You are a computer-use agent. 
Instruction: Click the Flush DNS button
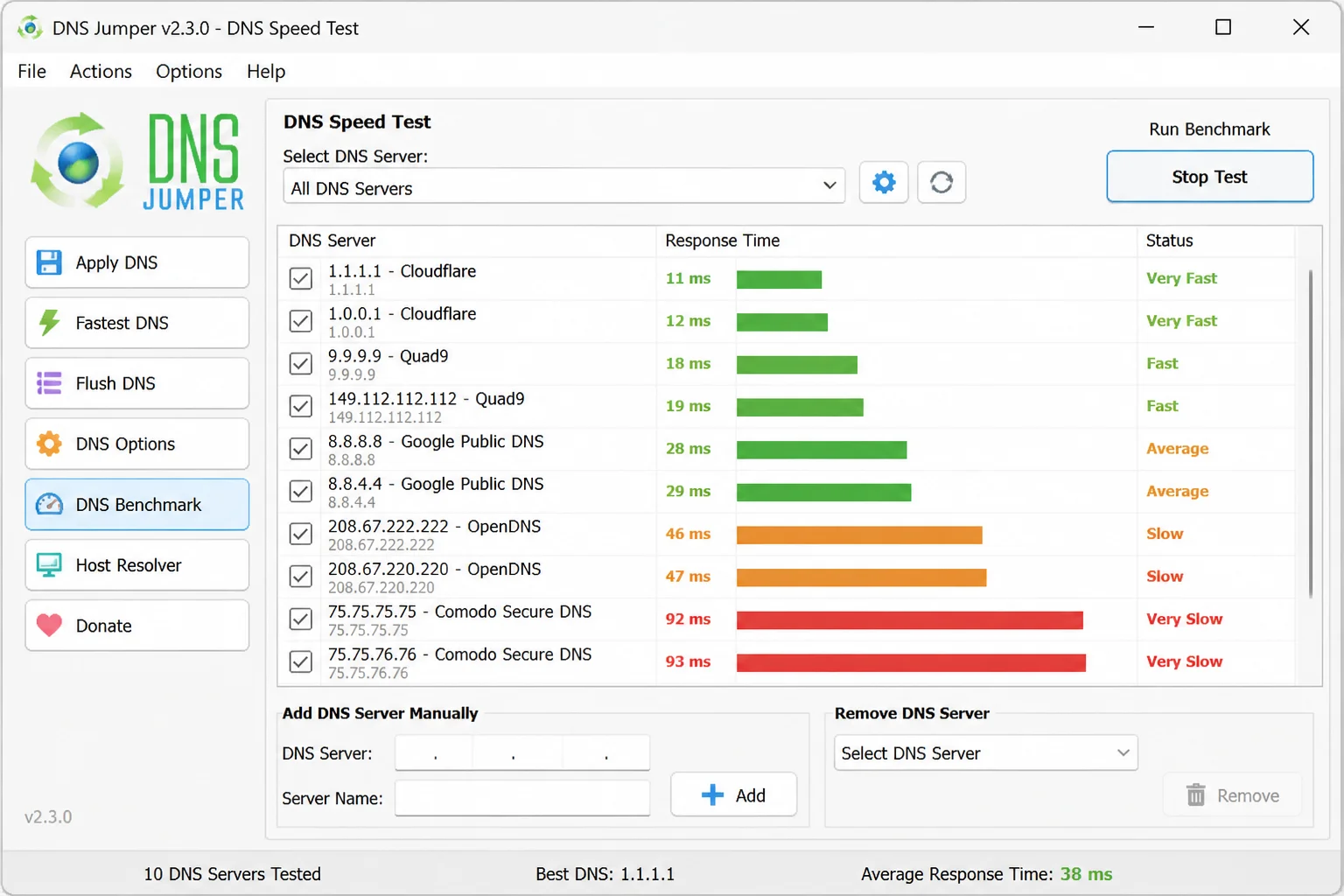(137, 383)
